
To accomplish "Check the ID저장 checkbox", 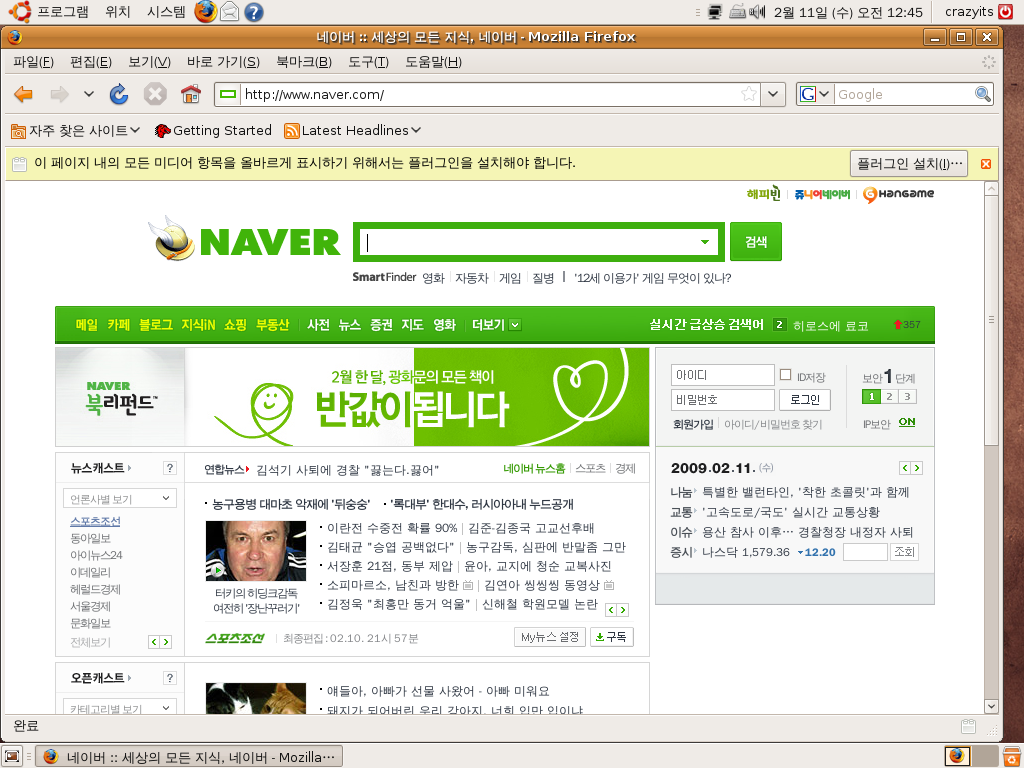I will click(786, 375).
